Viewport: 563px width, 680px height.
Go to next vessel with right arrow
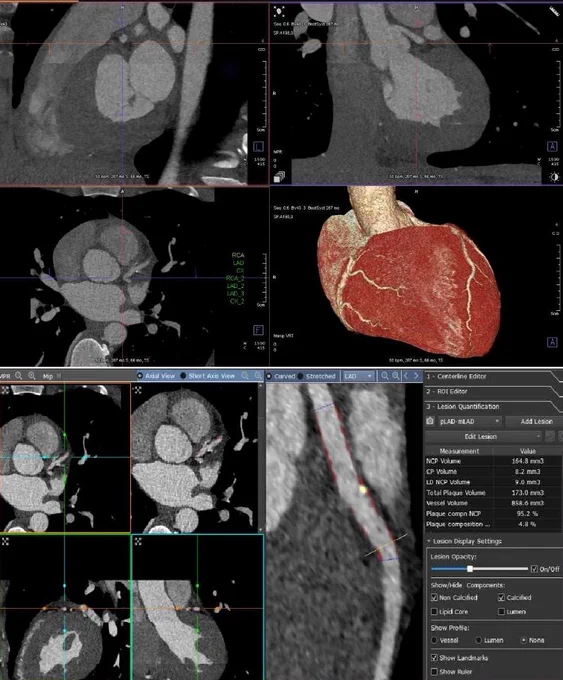pyautogui.click(x=416, y=376)
